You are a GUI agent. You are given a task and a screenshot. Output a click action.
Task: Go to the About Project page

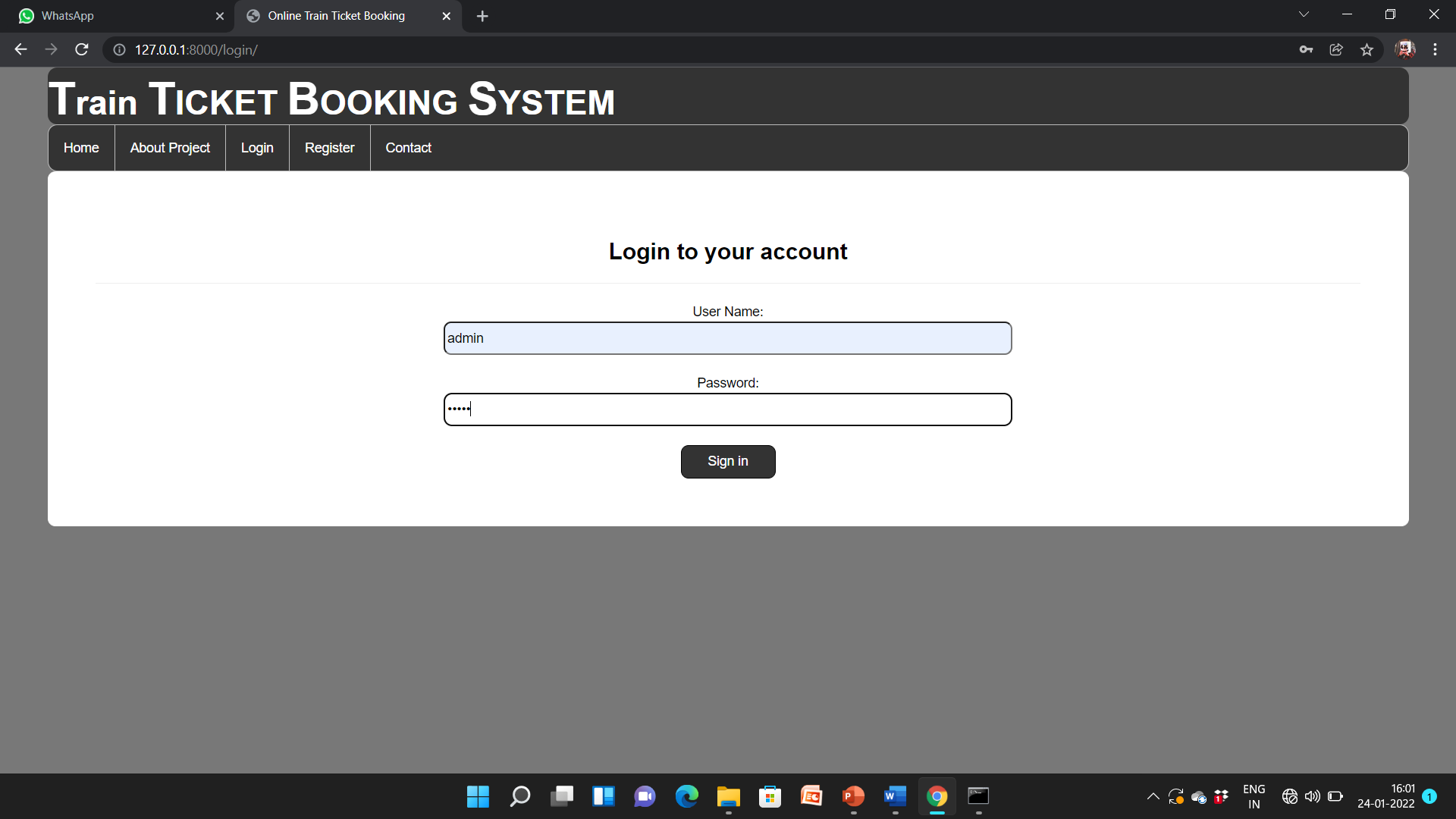pyautogui.click(x=170, y=148)
